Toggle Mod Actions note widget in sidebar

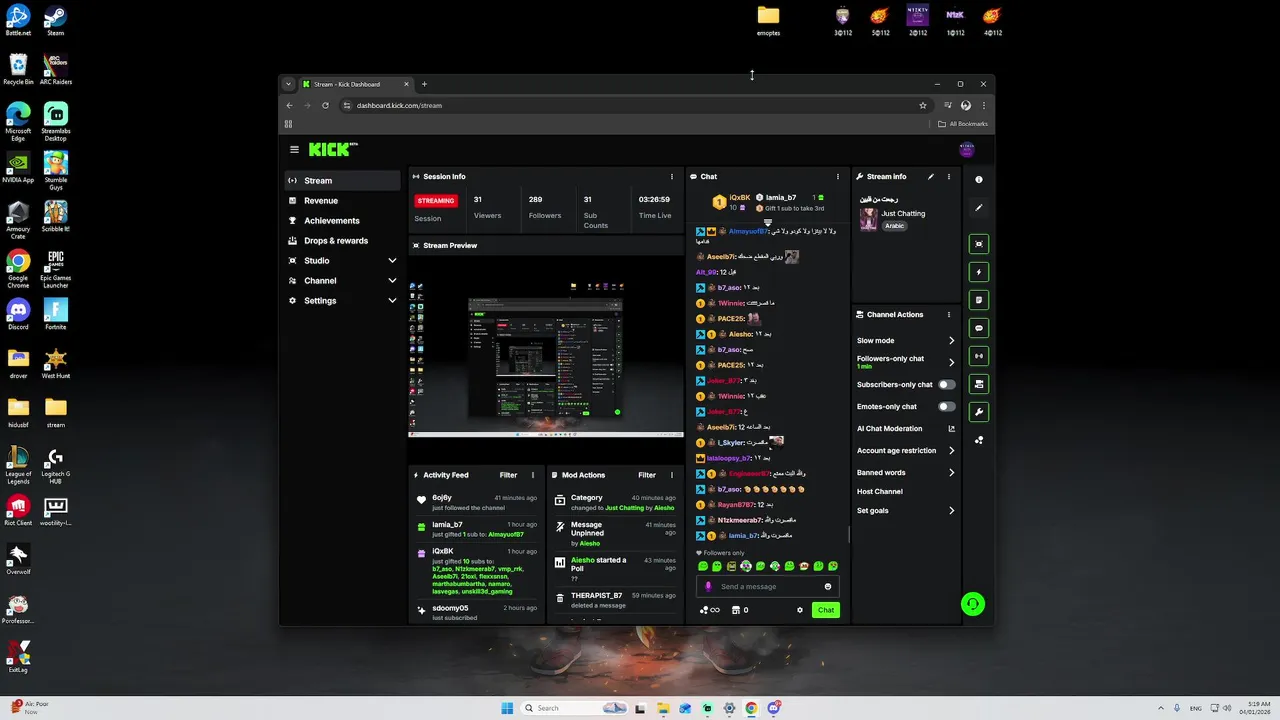979,300
